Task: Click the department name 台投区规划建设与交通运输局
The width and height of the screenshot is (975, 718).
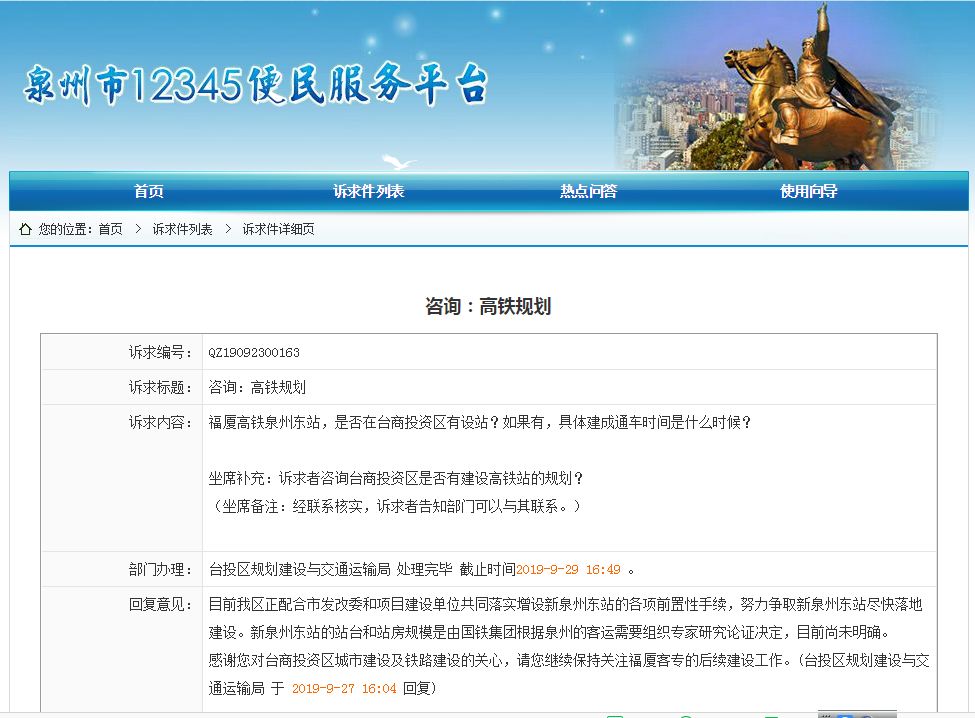Action: (299, 569)
